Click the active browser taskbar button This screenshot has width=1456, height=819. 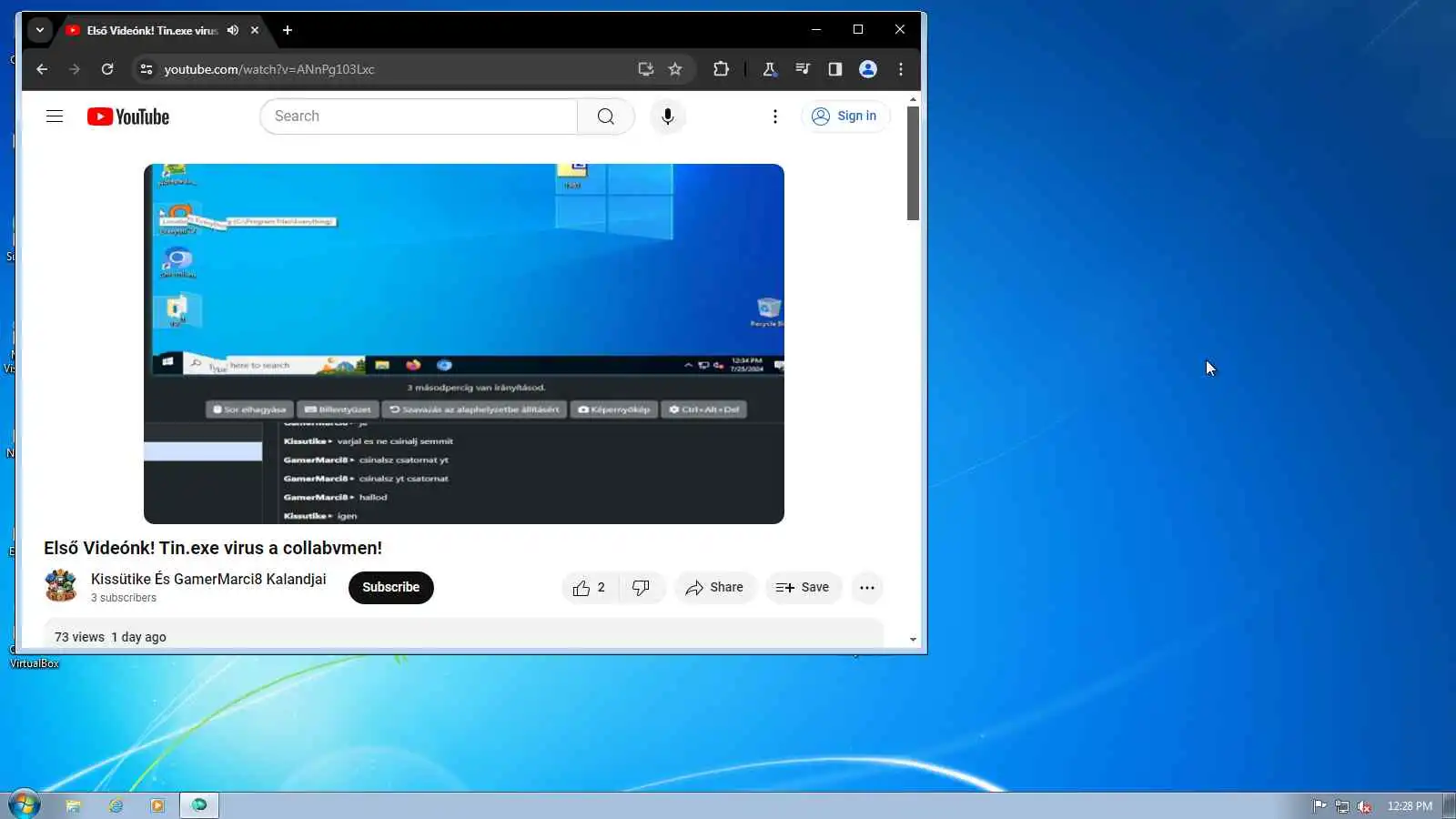199,805
